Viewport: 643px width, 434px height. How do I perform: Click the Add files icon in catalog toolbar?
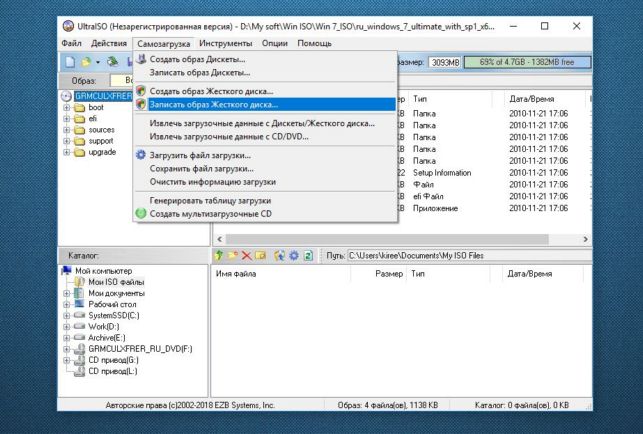pos(280,256)
